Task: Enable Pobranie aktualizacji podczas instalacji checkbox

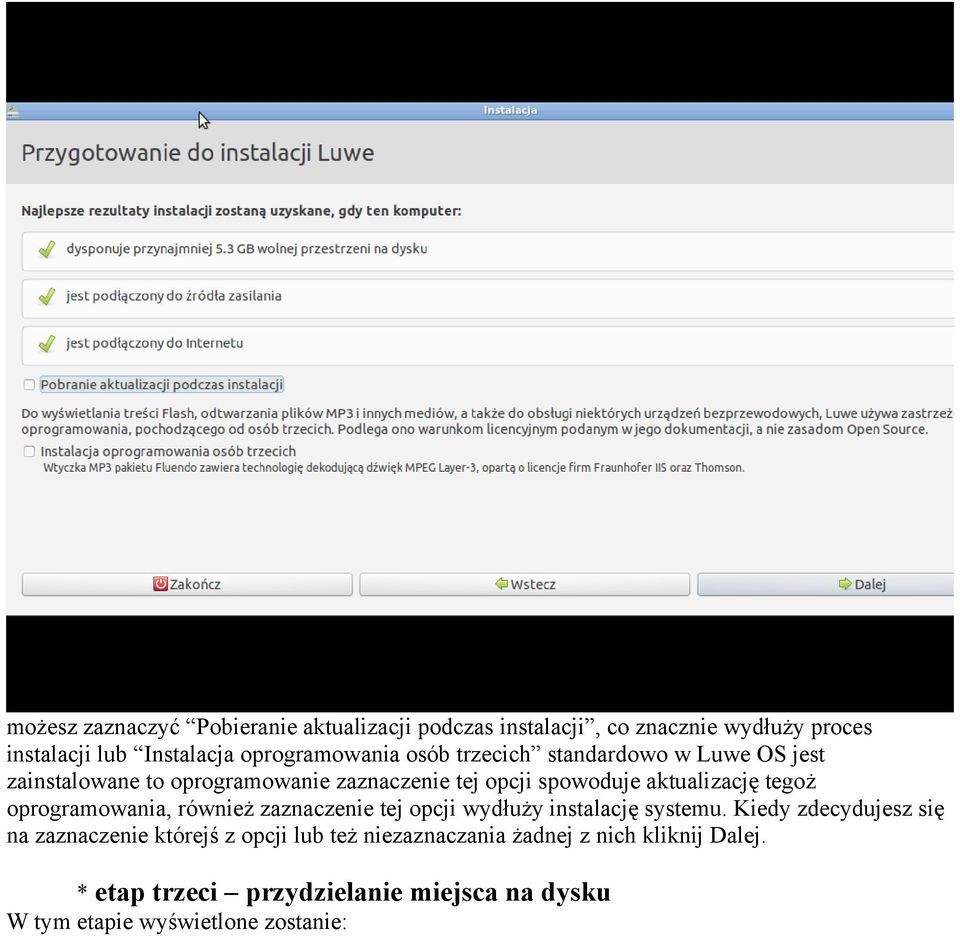Action: click(x=29, y=384)
